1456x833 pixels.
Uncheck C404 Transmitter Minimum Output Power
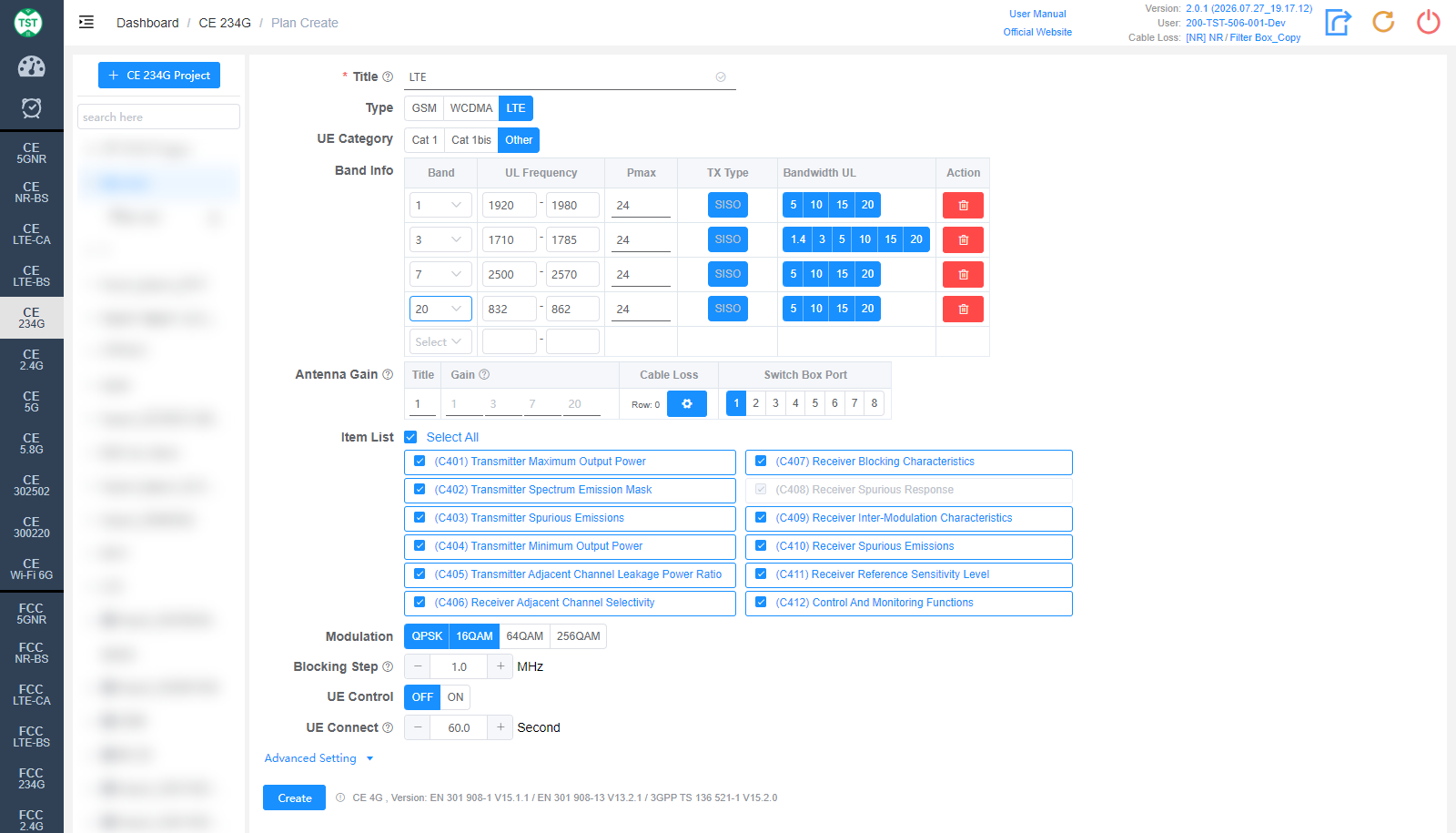click(420, 546)
